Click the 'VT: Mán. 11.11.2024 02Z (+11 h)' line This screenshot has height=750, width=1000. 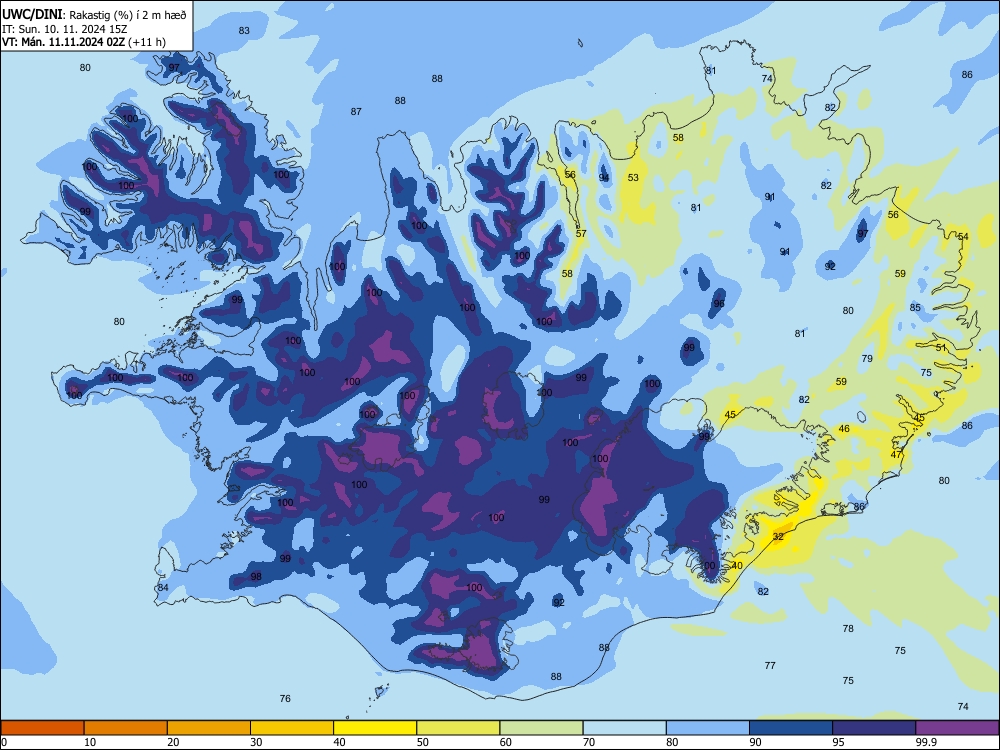click(x=84, y=42)
